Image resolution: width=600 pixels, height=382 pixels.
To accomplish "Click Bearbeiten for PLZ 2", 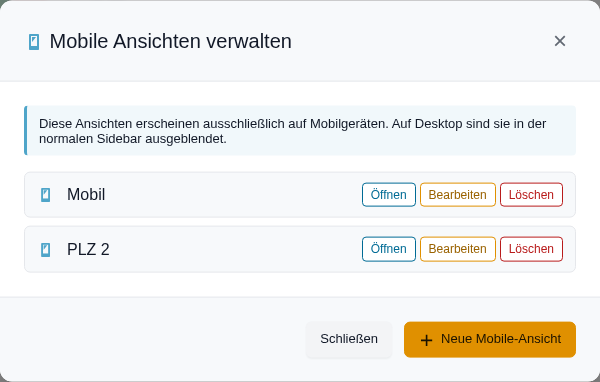I will tap(458, 249).
